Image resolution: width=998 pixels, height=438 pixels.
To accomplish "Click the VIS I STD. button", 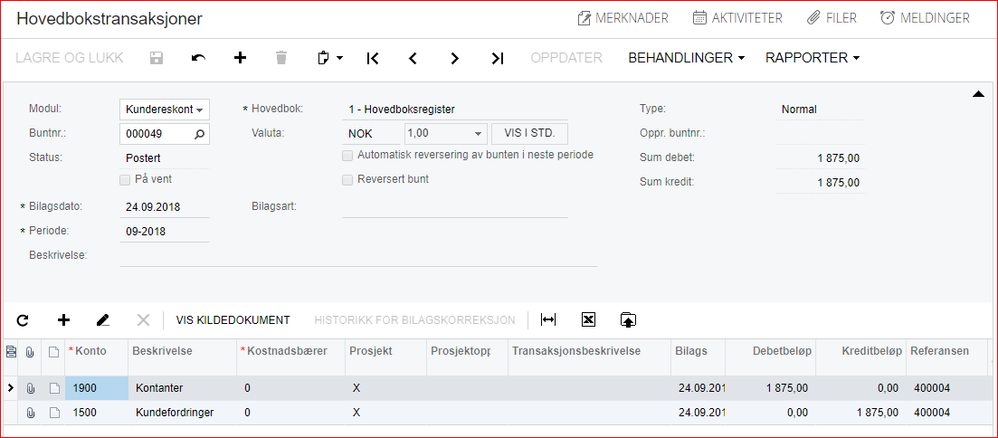I will click(530, 133).
